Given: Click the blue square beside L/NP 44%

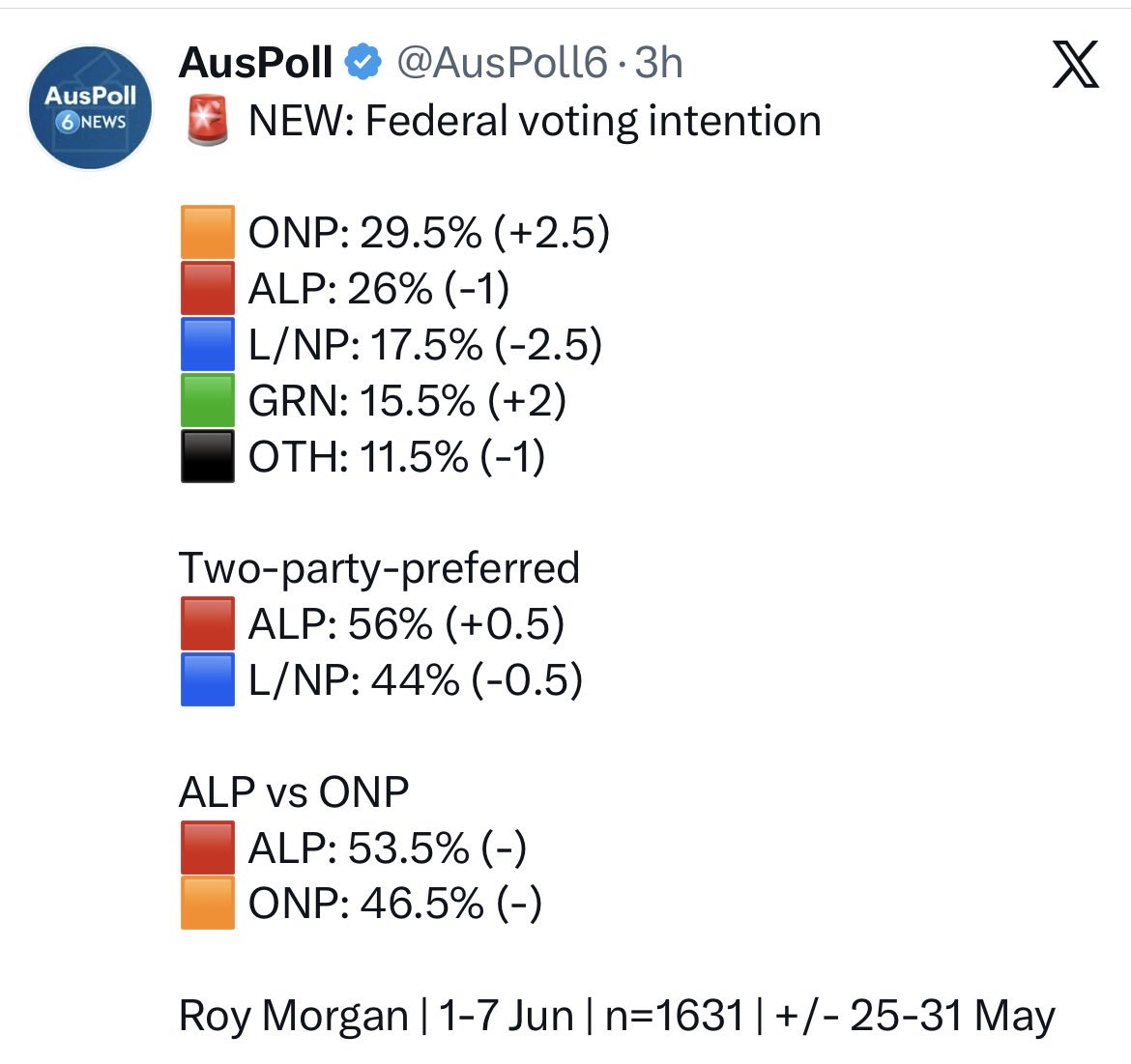Looking at the screenshot, I should pos(208,679).
